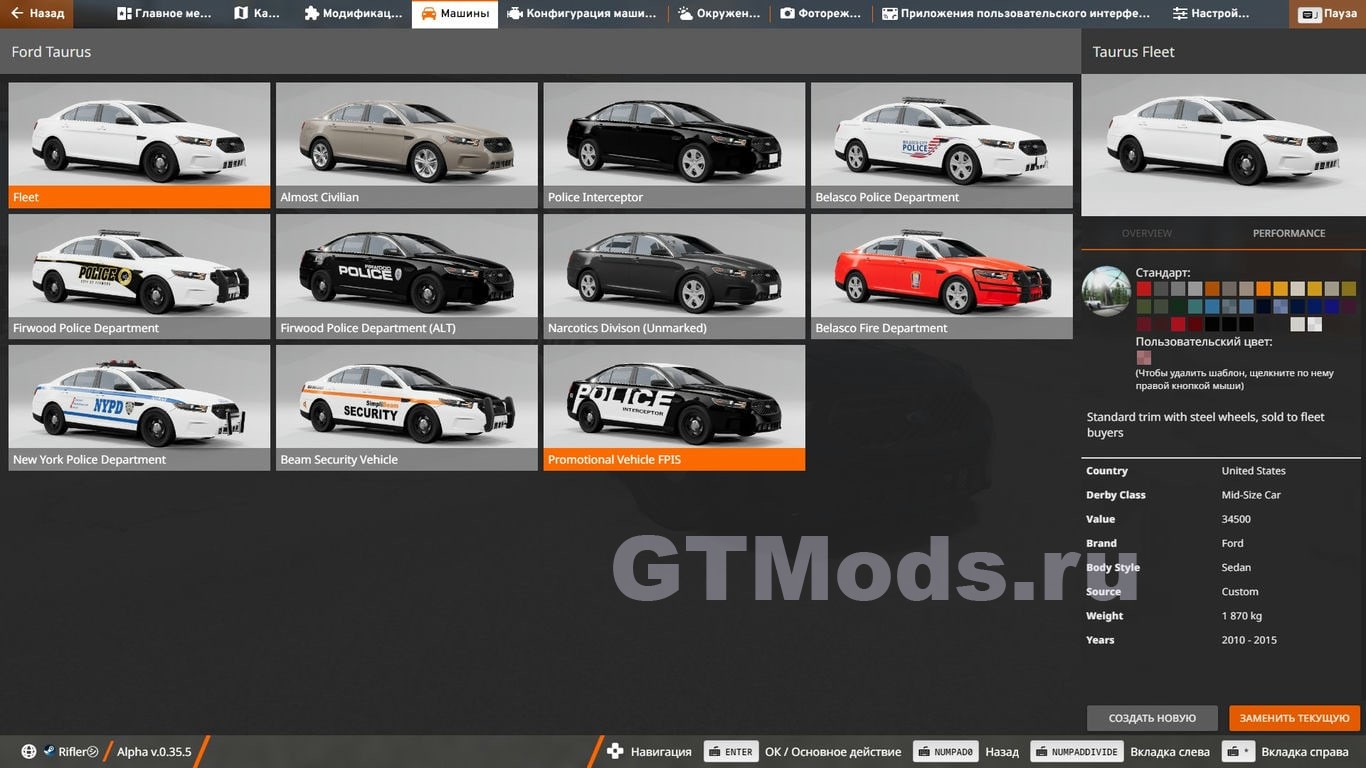The height and width of the screenshot is (768, 1366).
Task: Select the Belasco Police Department configuration
Action: 942,145
